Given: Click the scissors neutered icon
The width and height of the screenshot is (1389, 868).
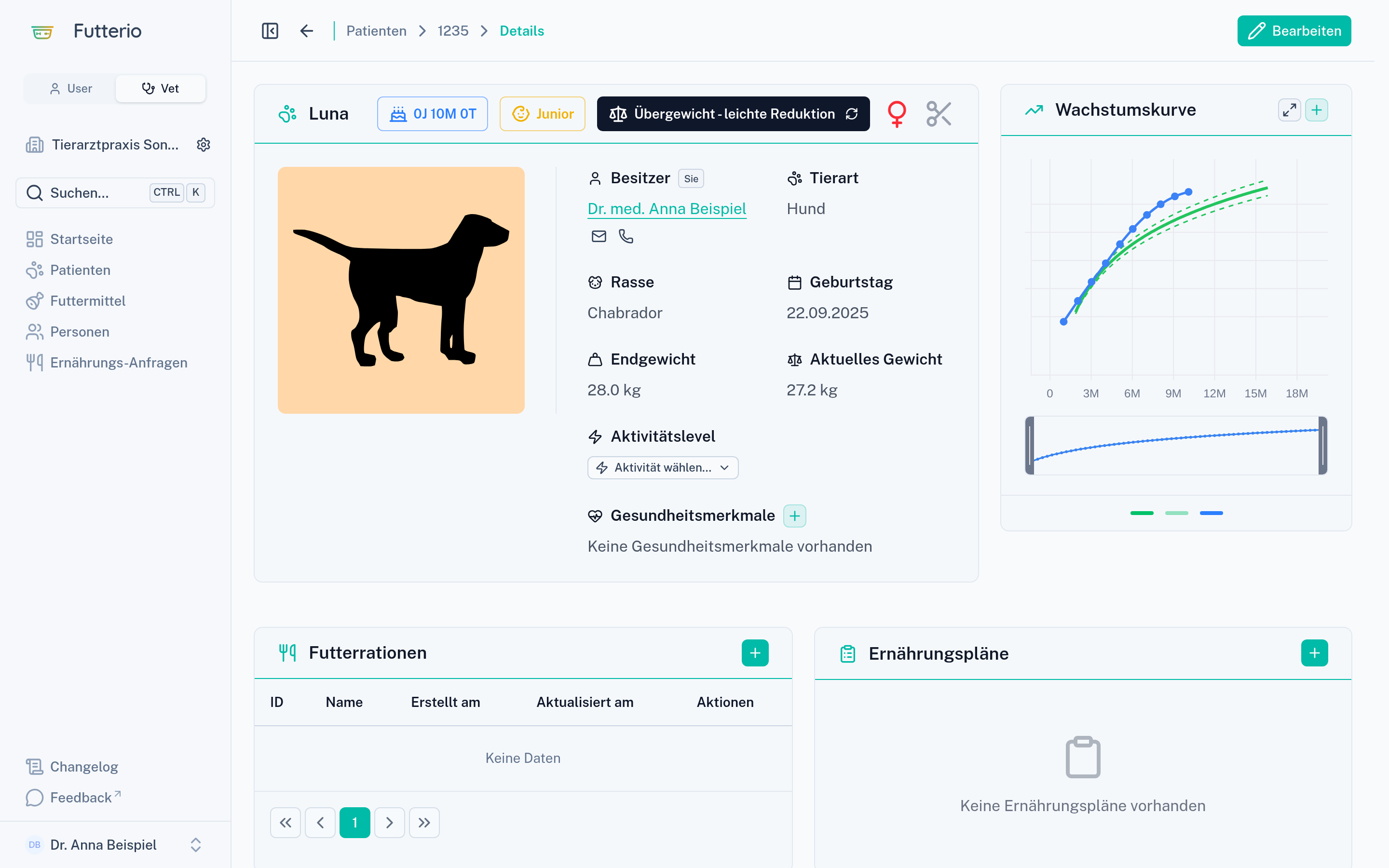Looking at the screenshot, I should (939, 114).
